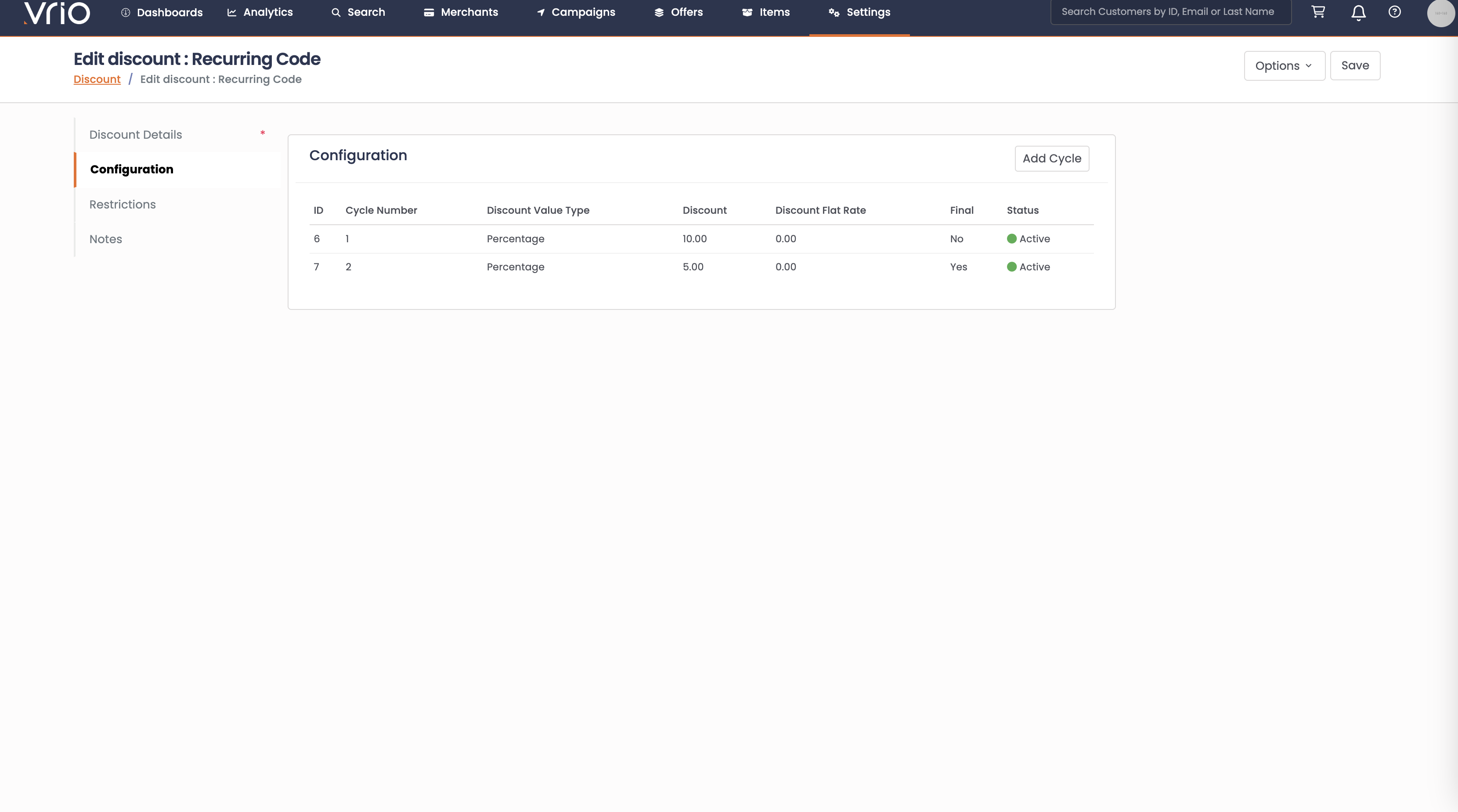Image resolution: width=1458 pixels, height=812 pixels.
Task: Open the Notes section
Action: [105, 239]
